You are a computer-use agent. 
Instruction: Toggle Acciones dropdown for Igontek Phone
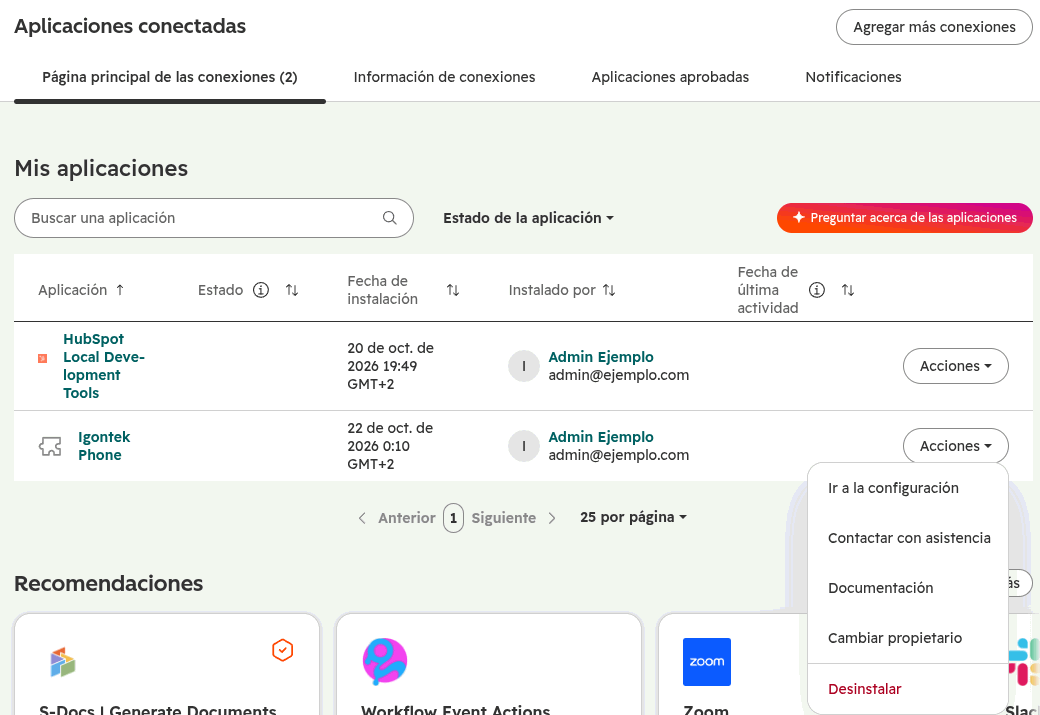pyautogui.click(x=956, y=446)
